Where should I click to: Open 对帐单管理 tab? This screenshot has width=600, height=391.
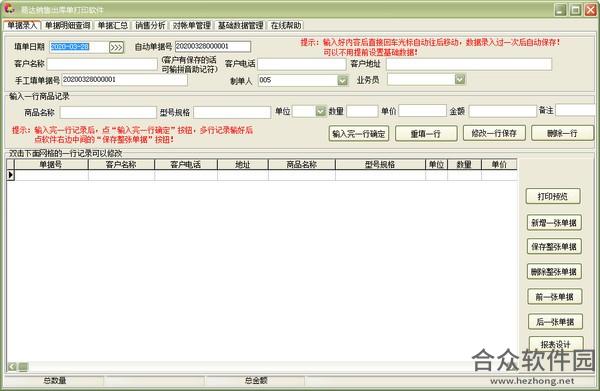point(191,26)
